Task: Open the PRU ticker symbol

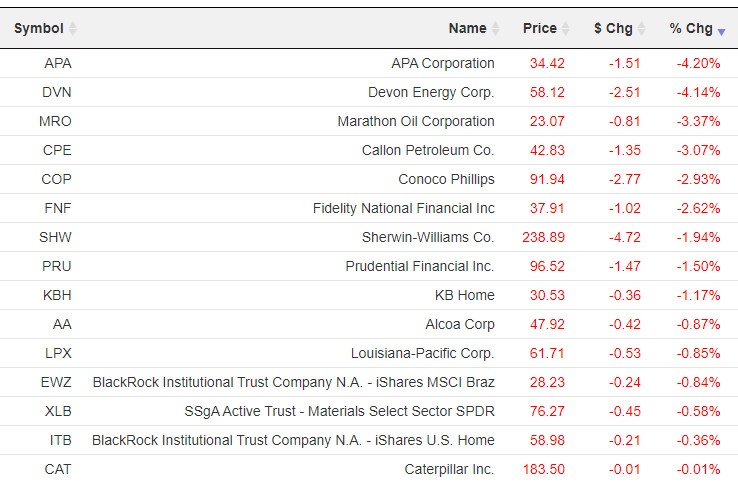Action: pos(58,266)
